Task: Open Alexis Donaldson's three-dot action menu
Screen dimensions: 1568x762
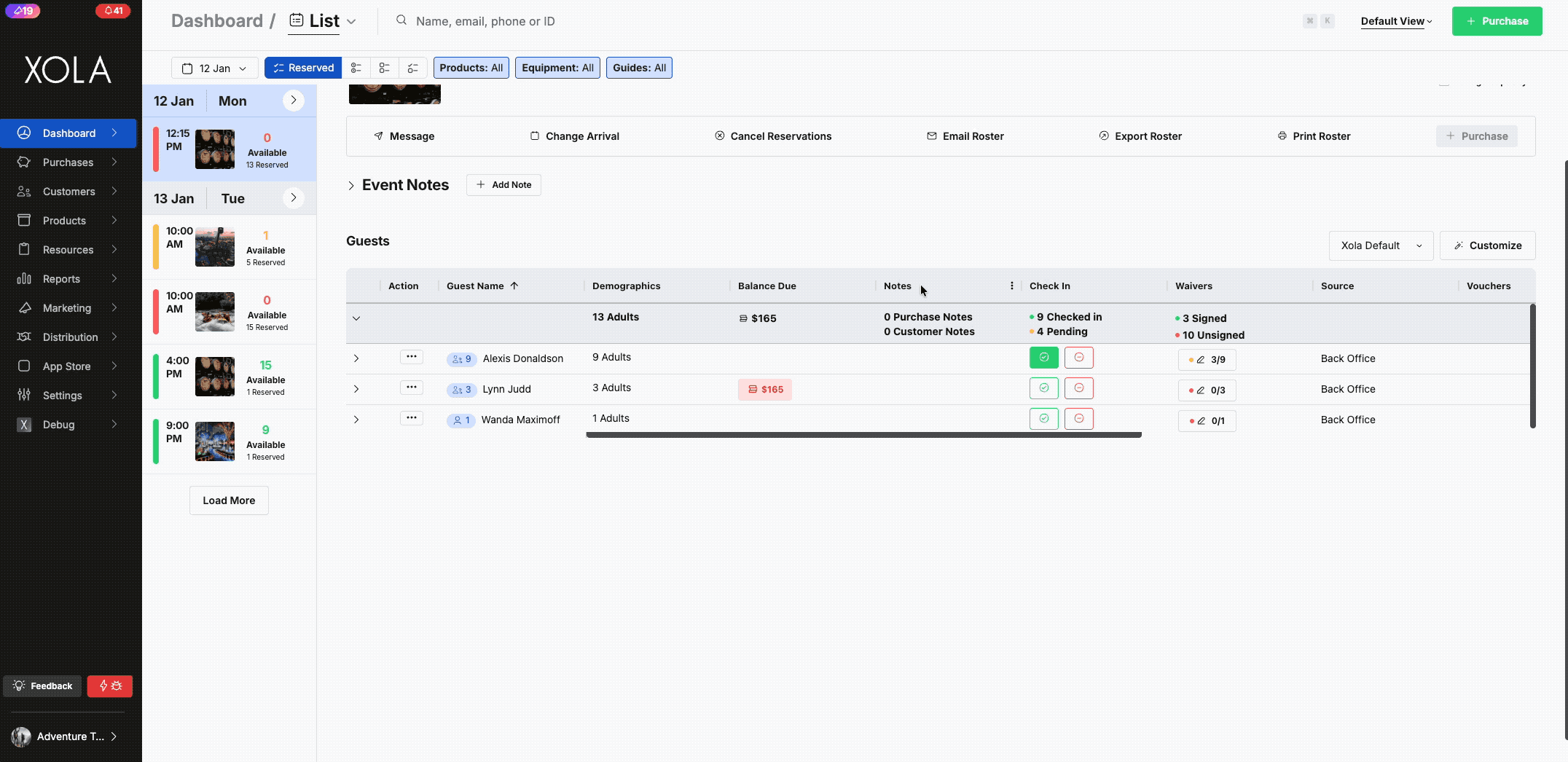Action: pyautogui.click(x=411, y=357)
